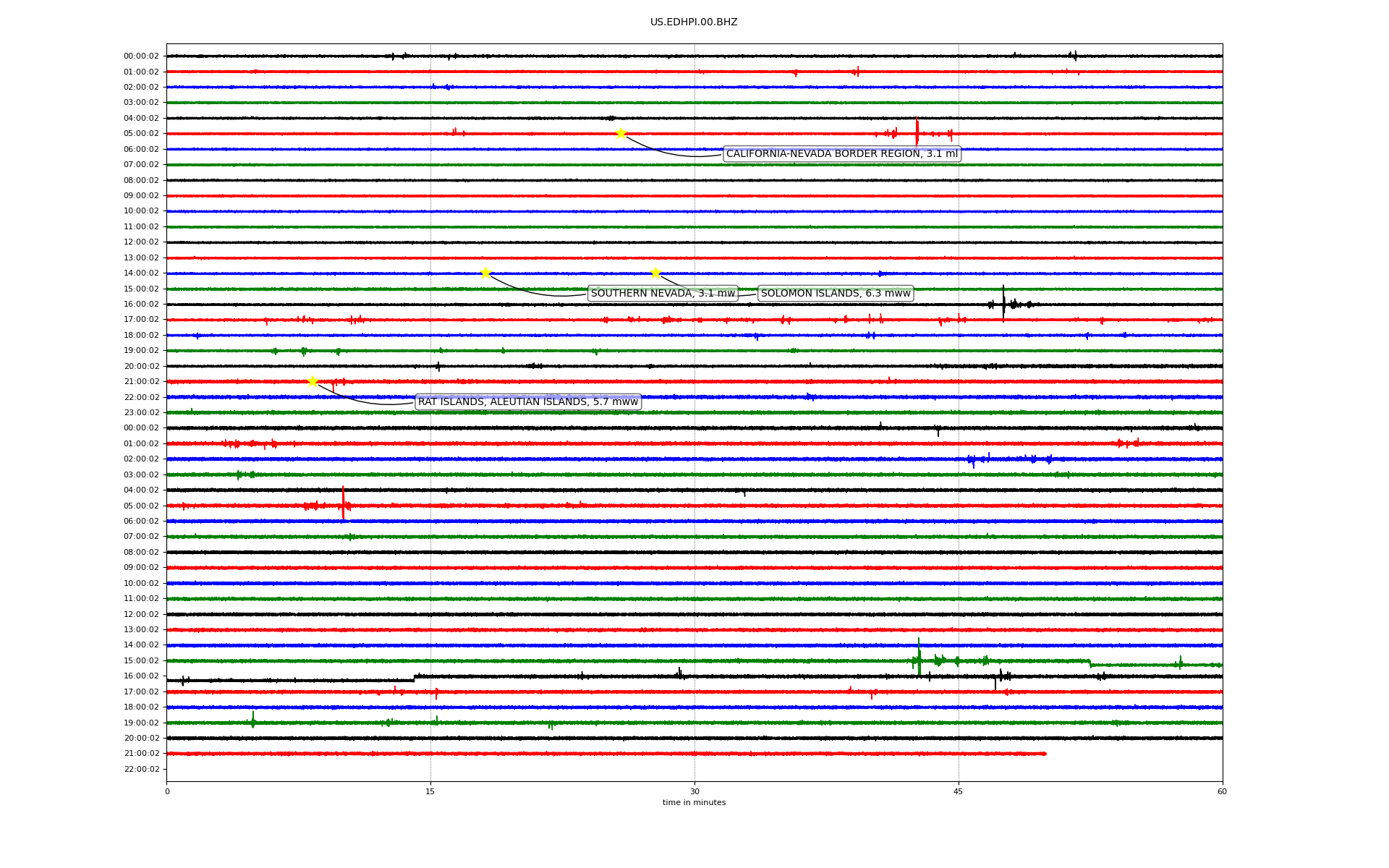Click the US.EDHPI.00.BHZ plot title
Viewport: 1389px width, 868px height.
pyautogui.click(x=694, y=22)
